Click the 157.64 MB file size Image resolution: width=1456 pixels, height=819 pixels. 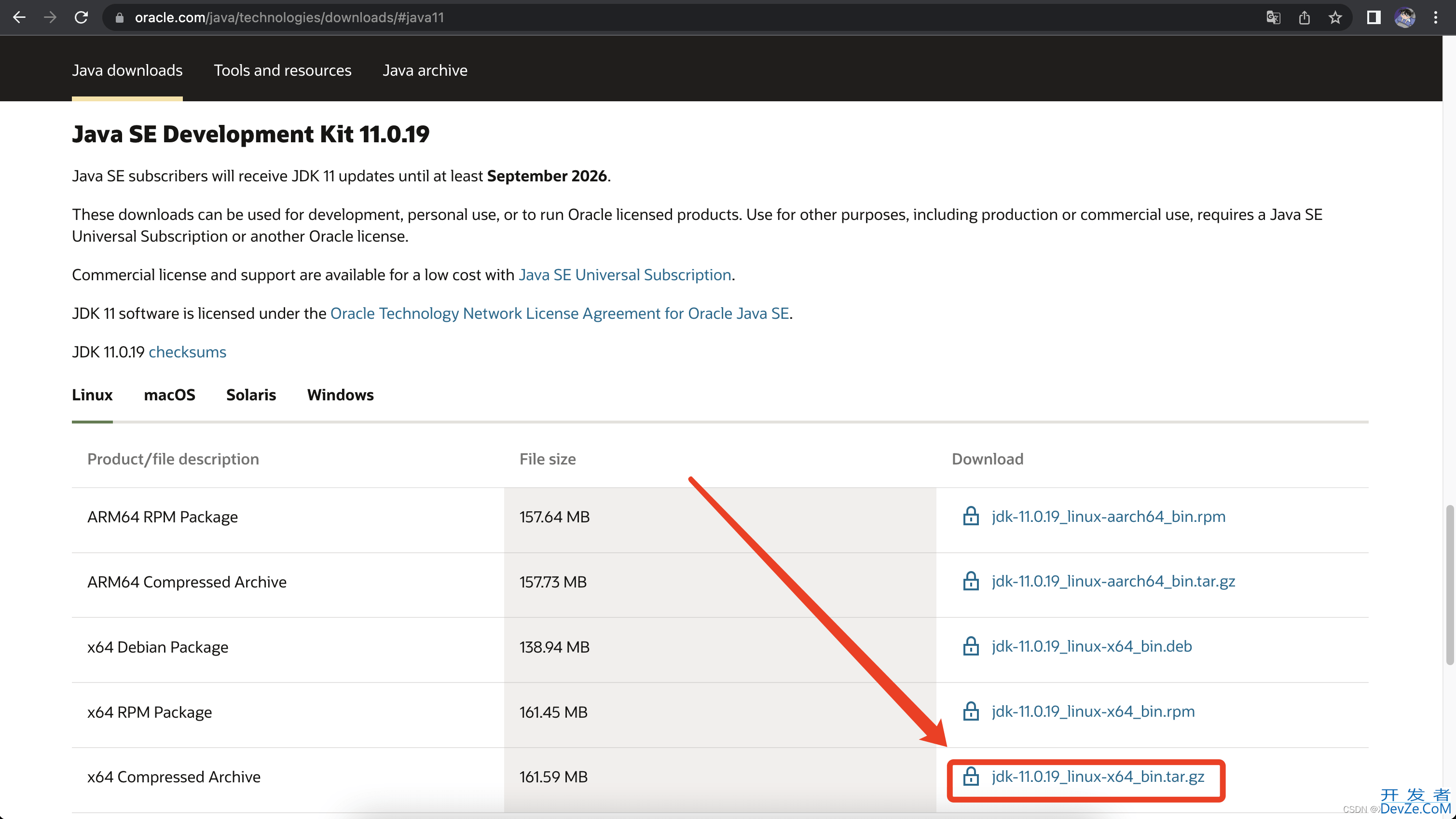tap(554, 517)
